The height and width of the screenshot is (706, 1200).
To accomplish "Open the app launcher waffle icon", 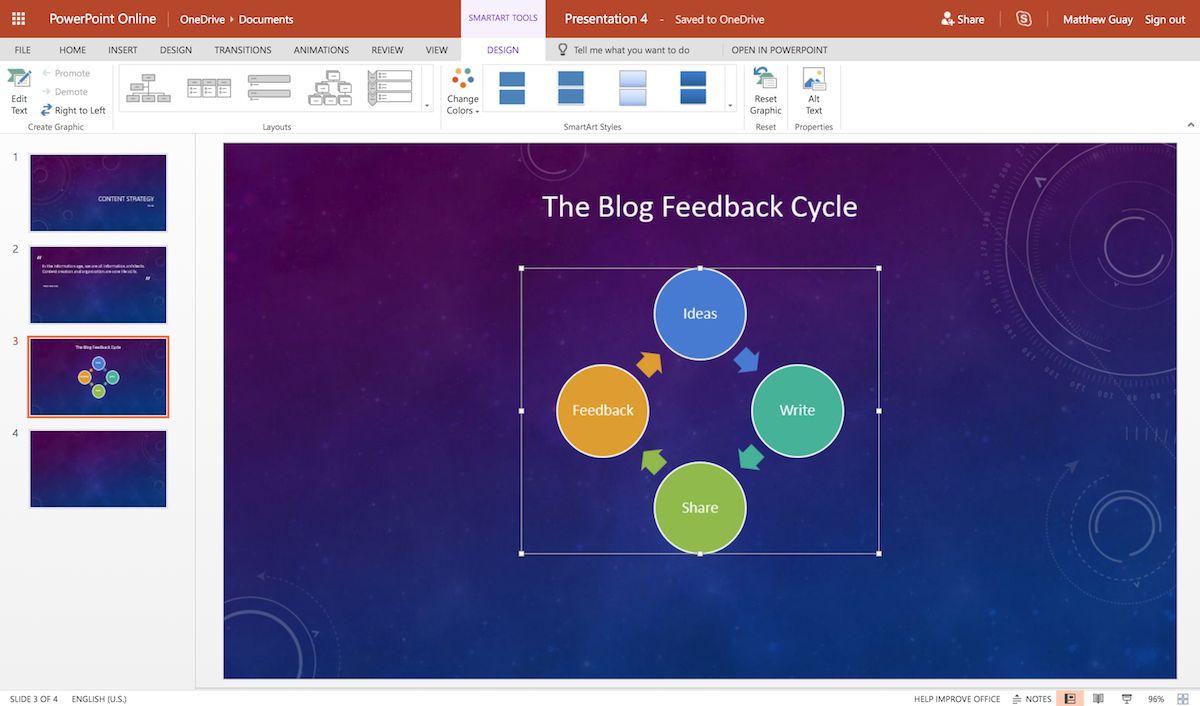I will coord(18,19).
